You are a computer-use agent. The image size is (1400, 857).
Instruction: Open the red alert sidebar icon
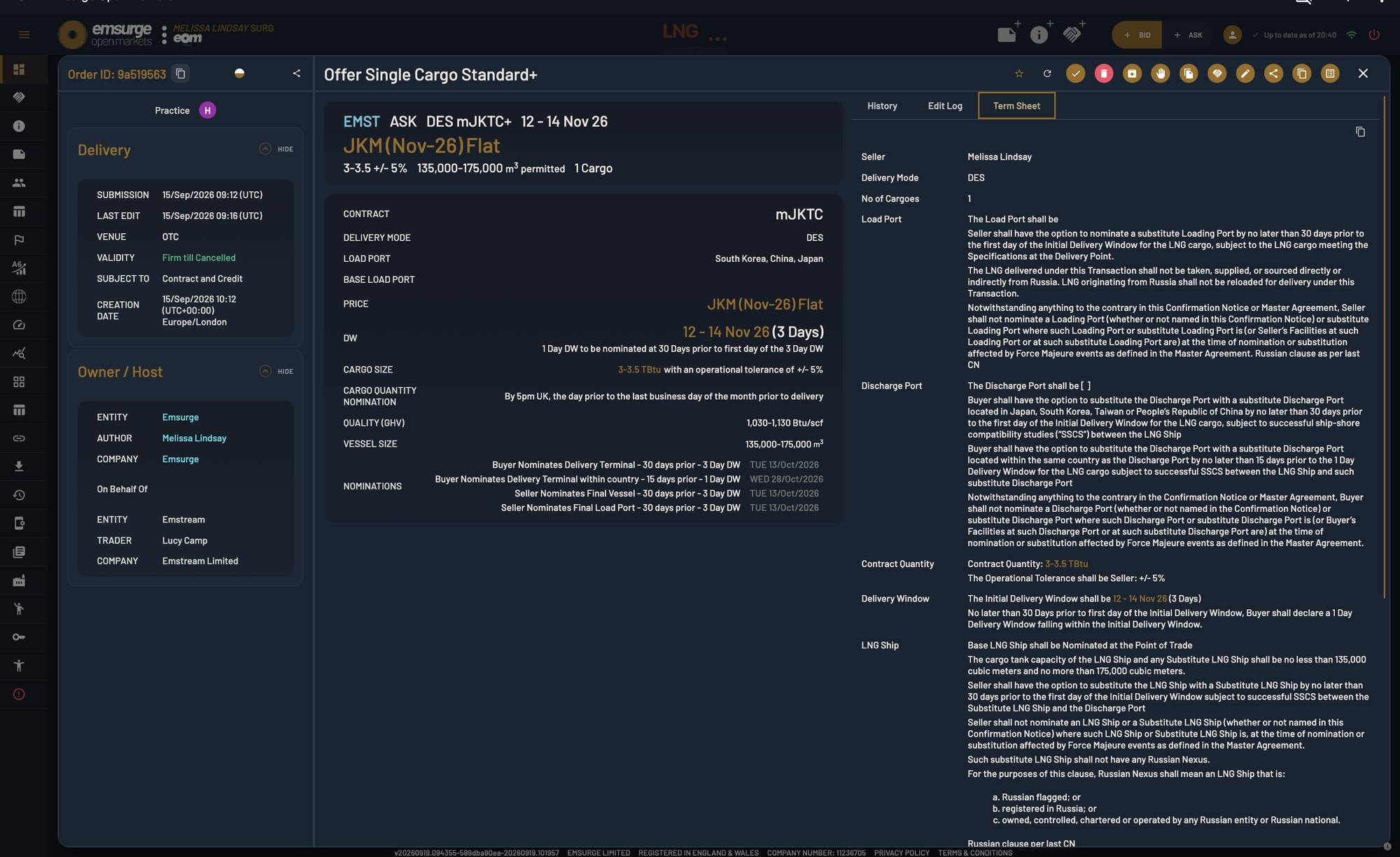click(x=19, y=694)
